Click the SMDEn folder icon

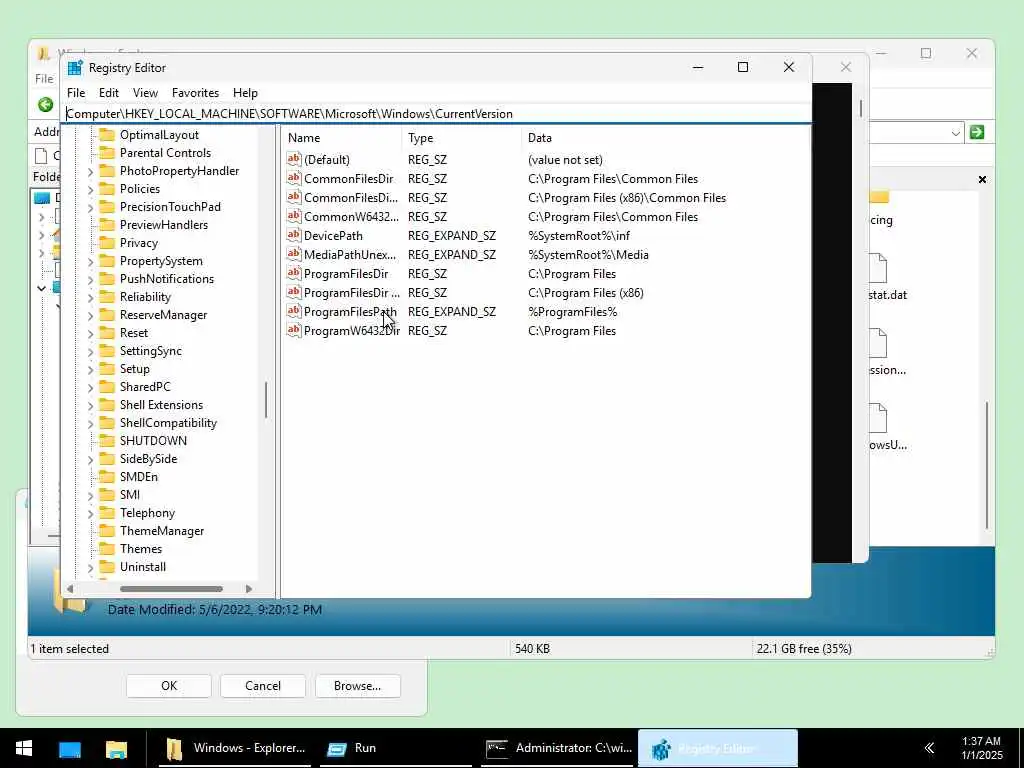pyautogui.click(x=107, y=477)
